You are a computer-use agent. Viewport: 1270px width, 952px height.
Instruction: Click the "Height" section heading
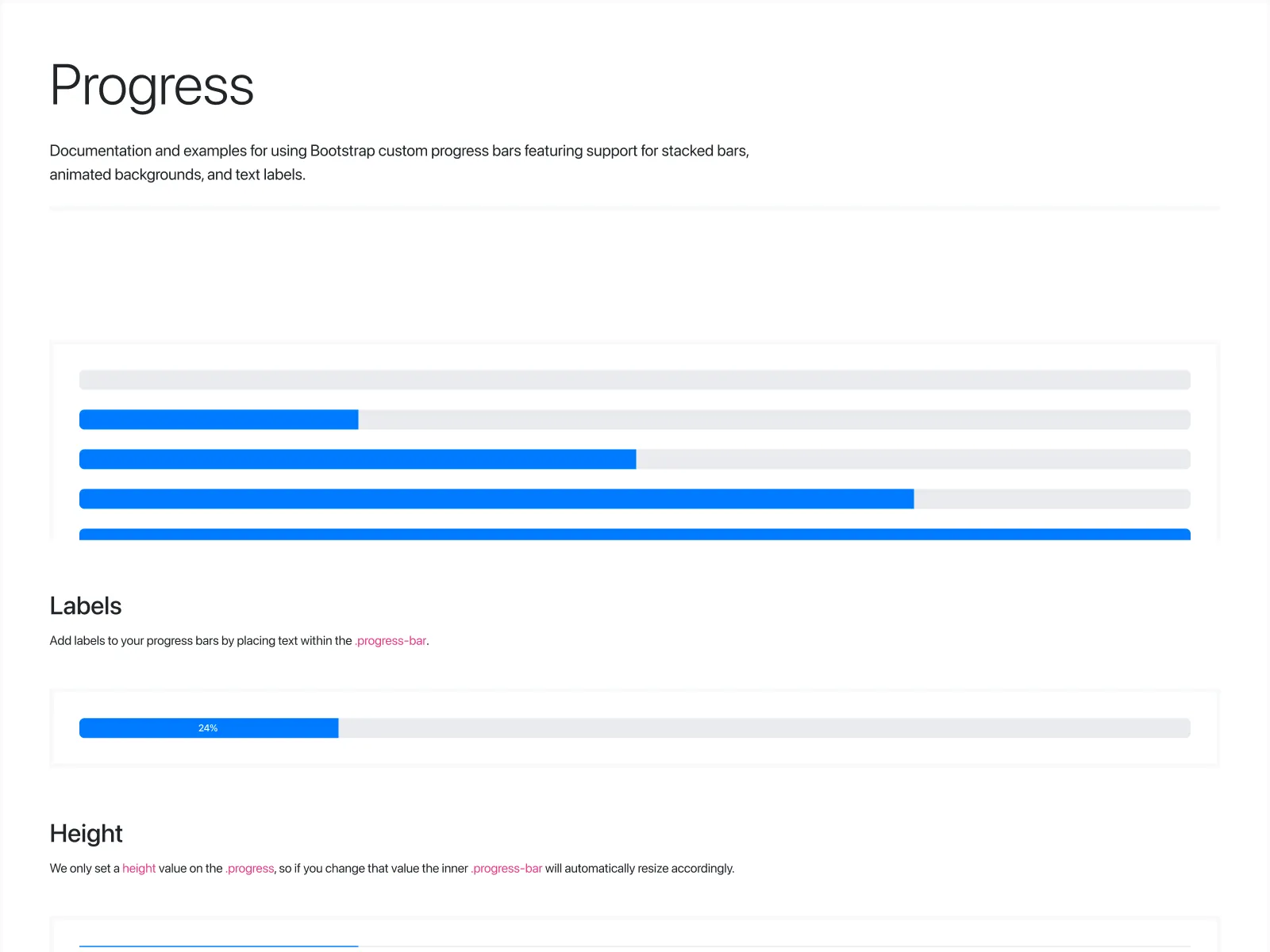tap(86, 834)
